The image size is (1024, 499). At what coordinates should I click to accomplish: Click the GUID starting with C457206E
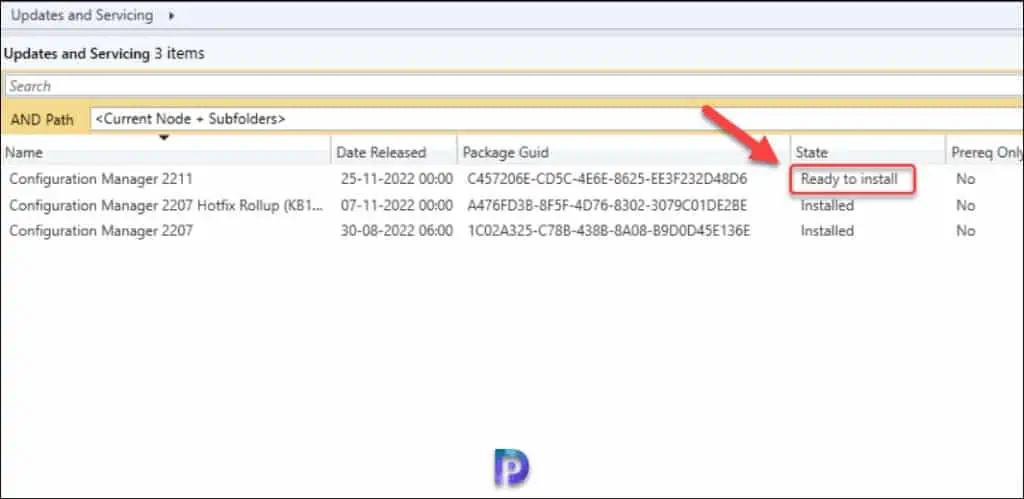point(607,178)
